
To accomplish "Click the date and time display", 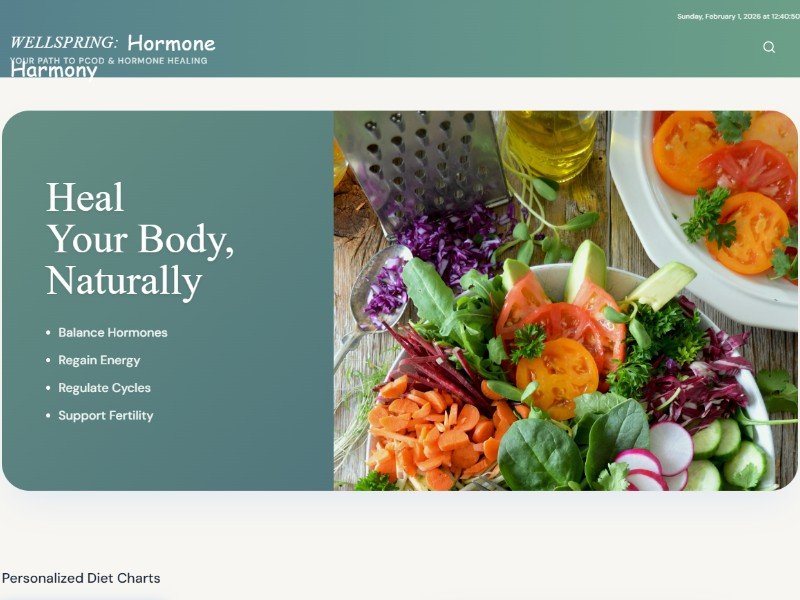I will pos(738,16).
